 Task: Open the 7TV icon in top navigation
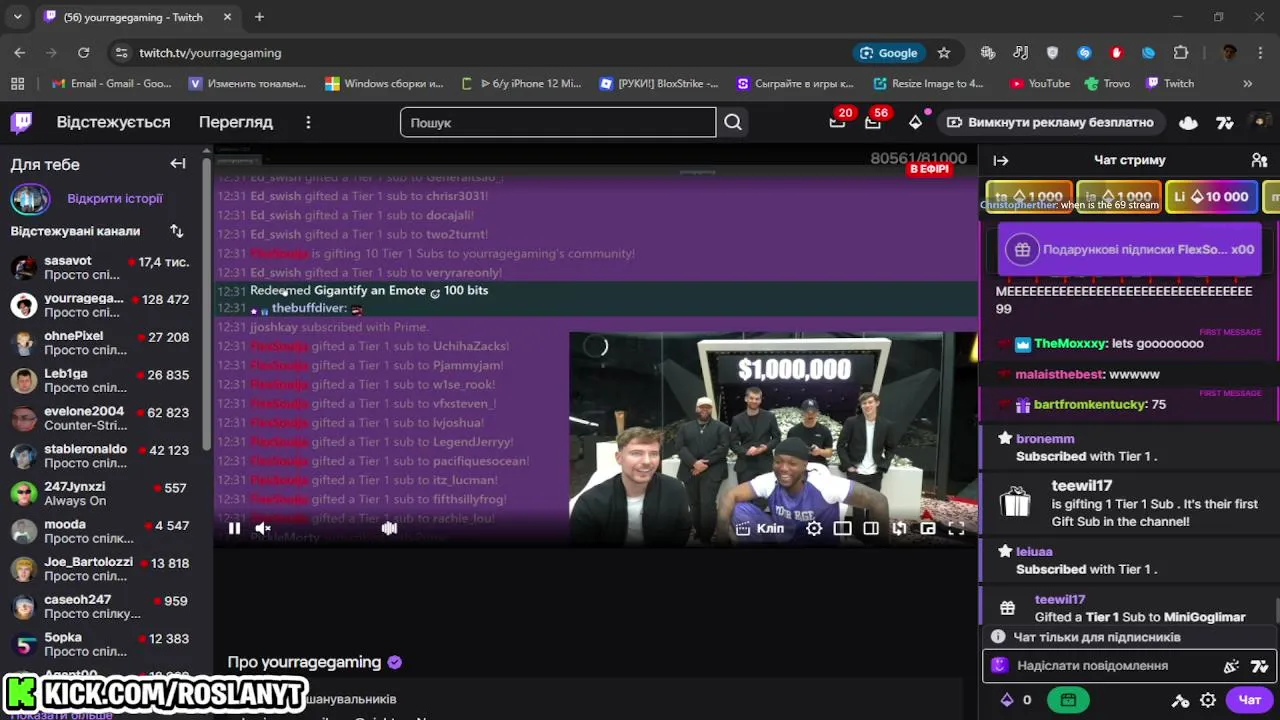(1225, 122)
